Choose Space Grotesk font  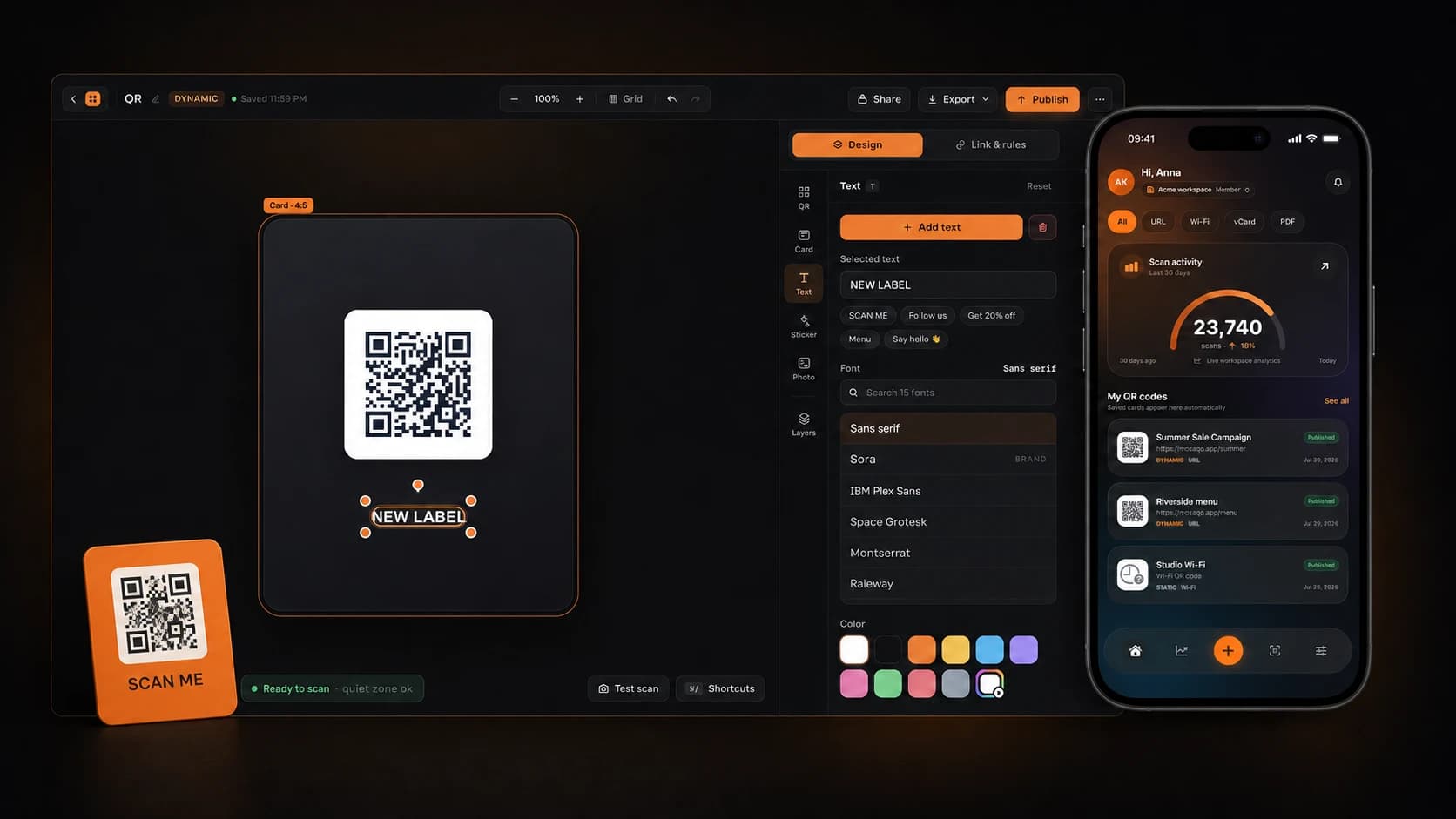[947, 522]
